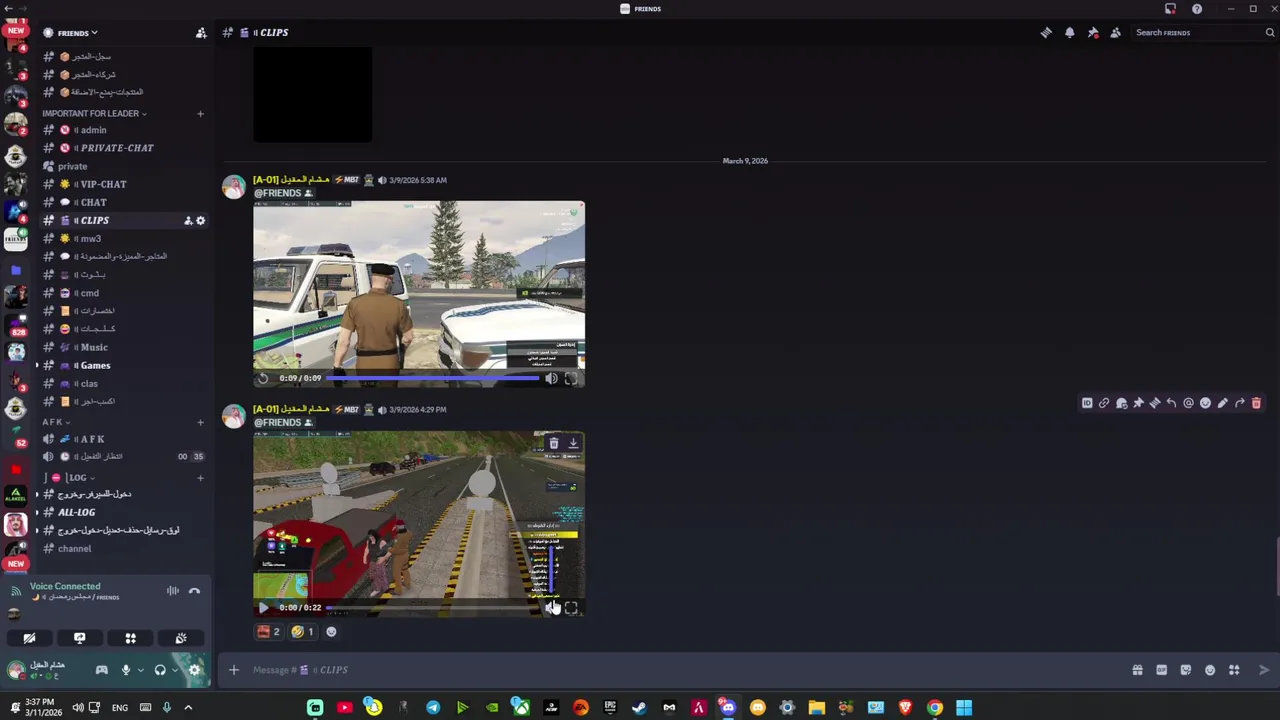Image resolution: width=1280 pixels, height=720 pixels.
Task: Pin the message via hover toolbar
Action: point(1138,403)
